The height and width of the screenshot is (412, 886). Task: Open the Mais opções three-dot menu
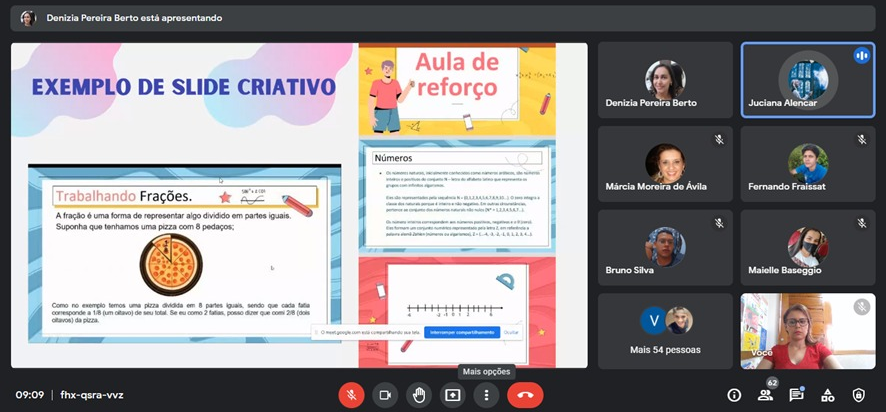tap(486, 395)
